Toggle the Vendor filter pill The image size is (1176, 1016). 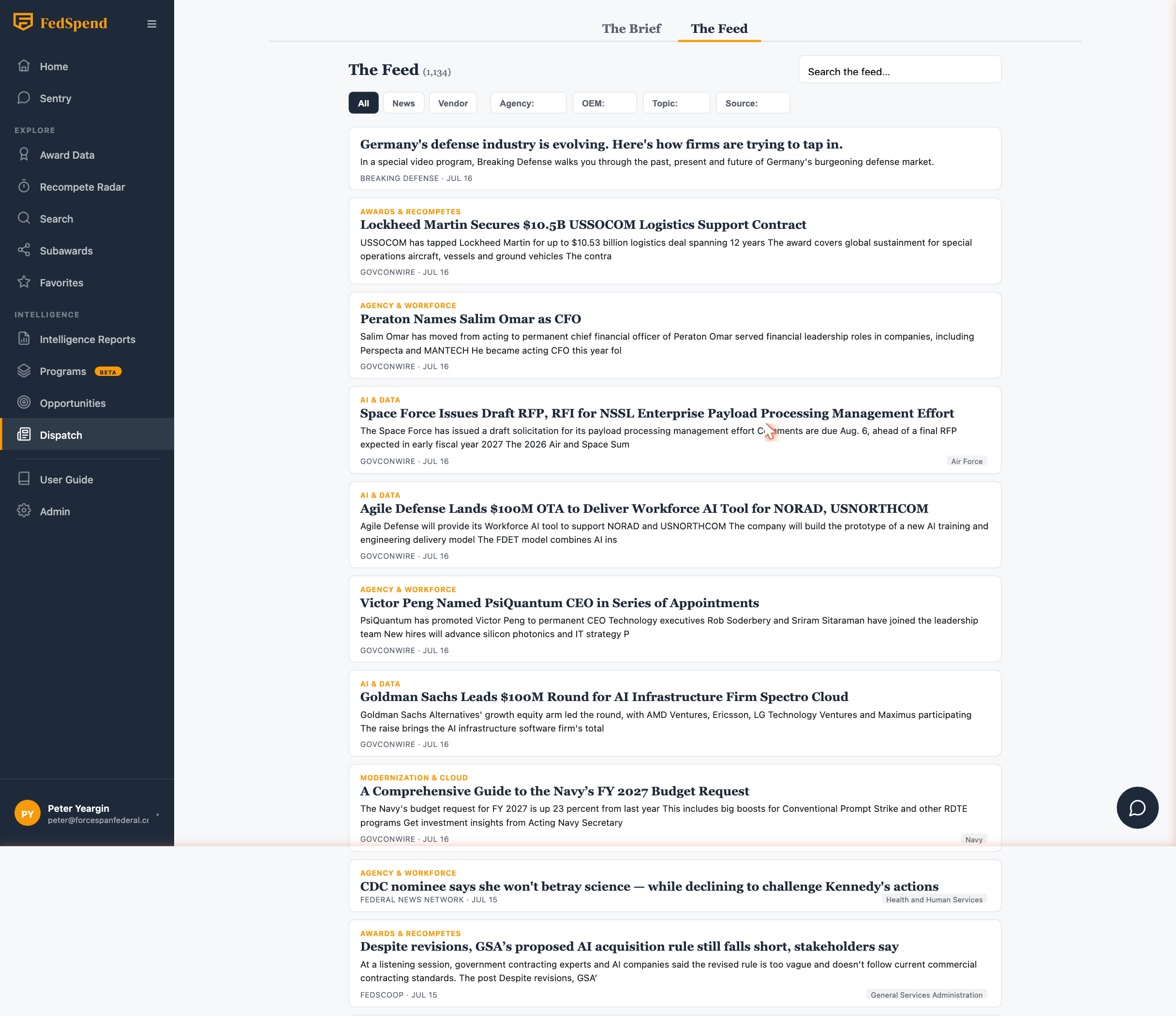coord(453,103)
